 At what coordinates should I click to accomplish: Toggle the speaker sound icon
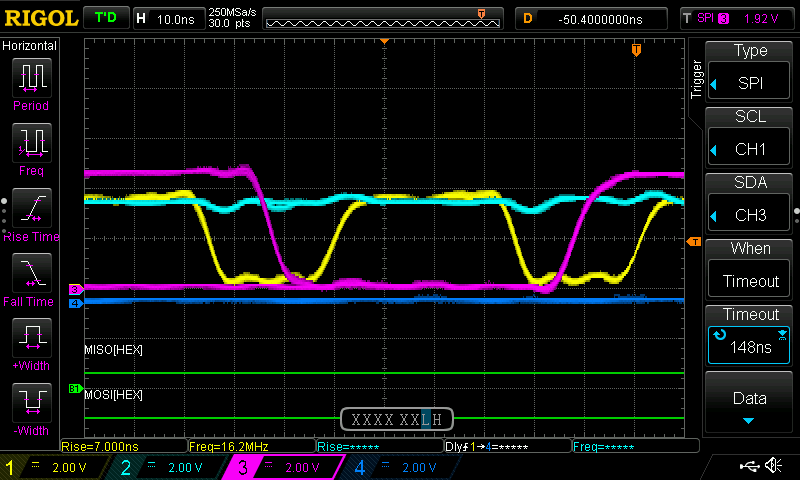point(773,465)
